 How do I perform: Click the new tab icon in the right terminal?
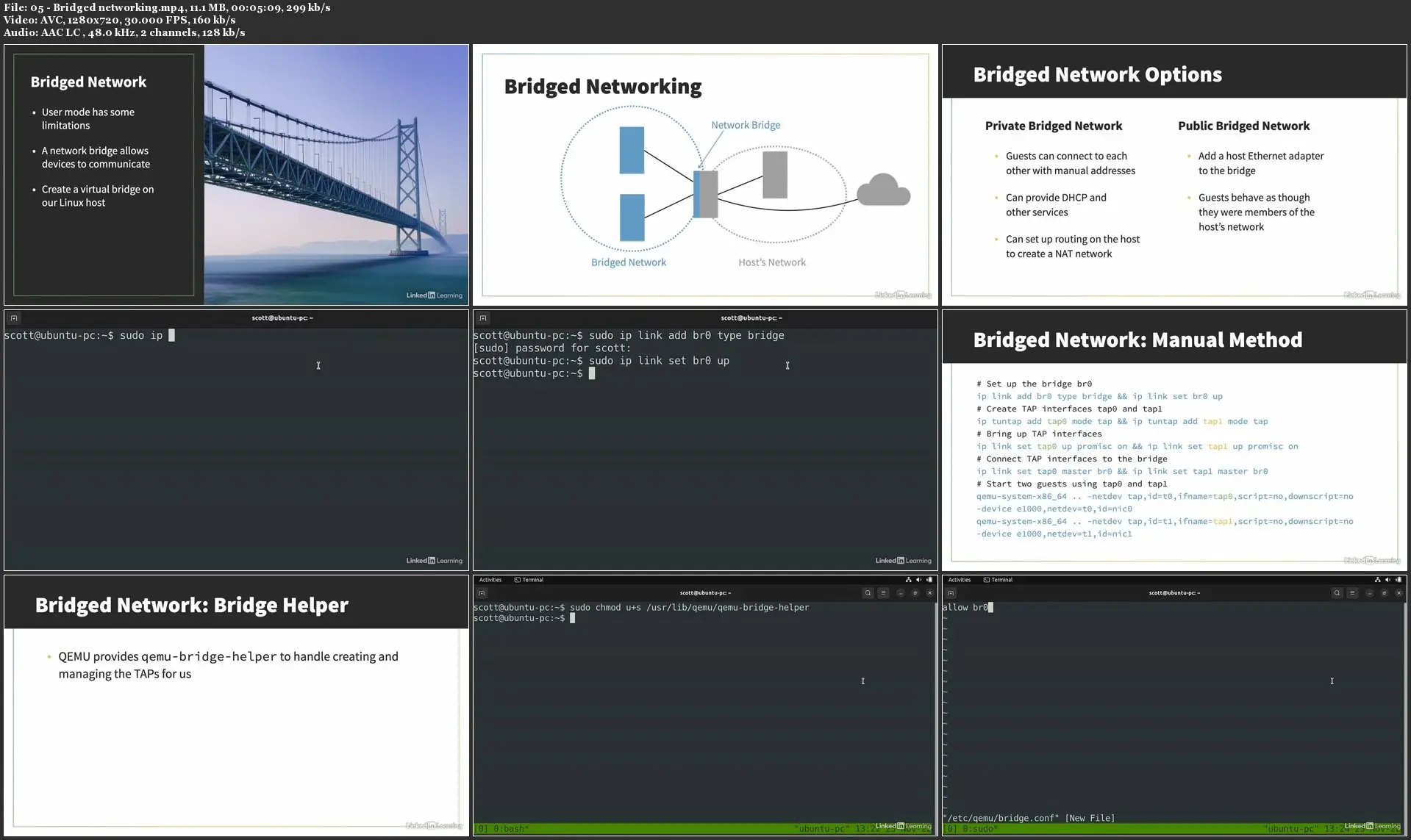(951, 593)
